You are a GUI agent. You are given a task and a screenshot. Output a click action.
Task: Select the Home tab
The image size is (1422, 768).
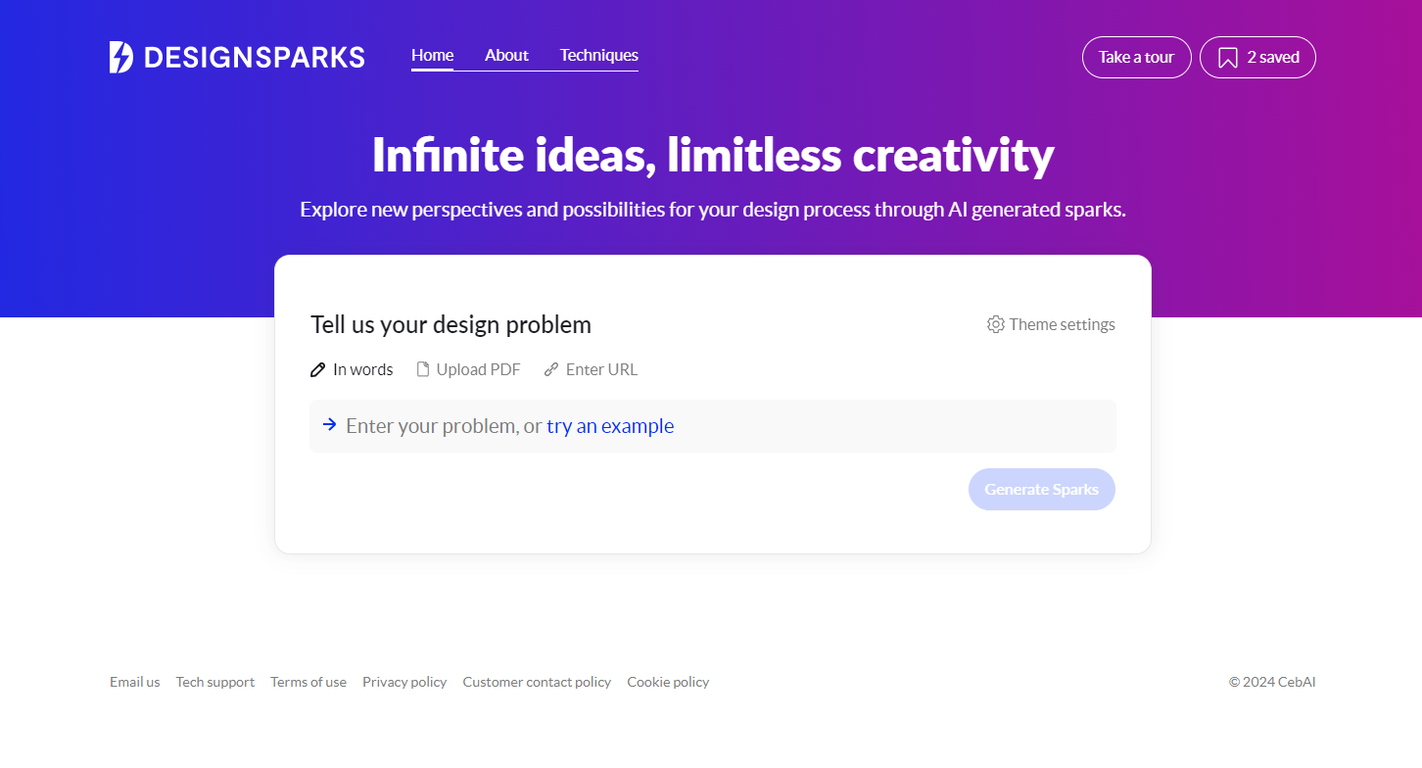tap(432, 55)
